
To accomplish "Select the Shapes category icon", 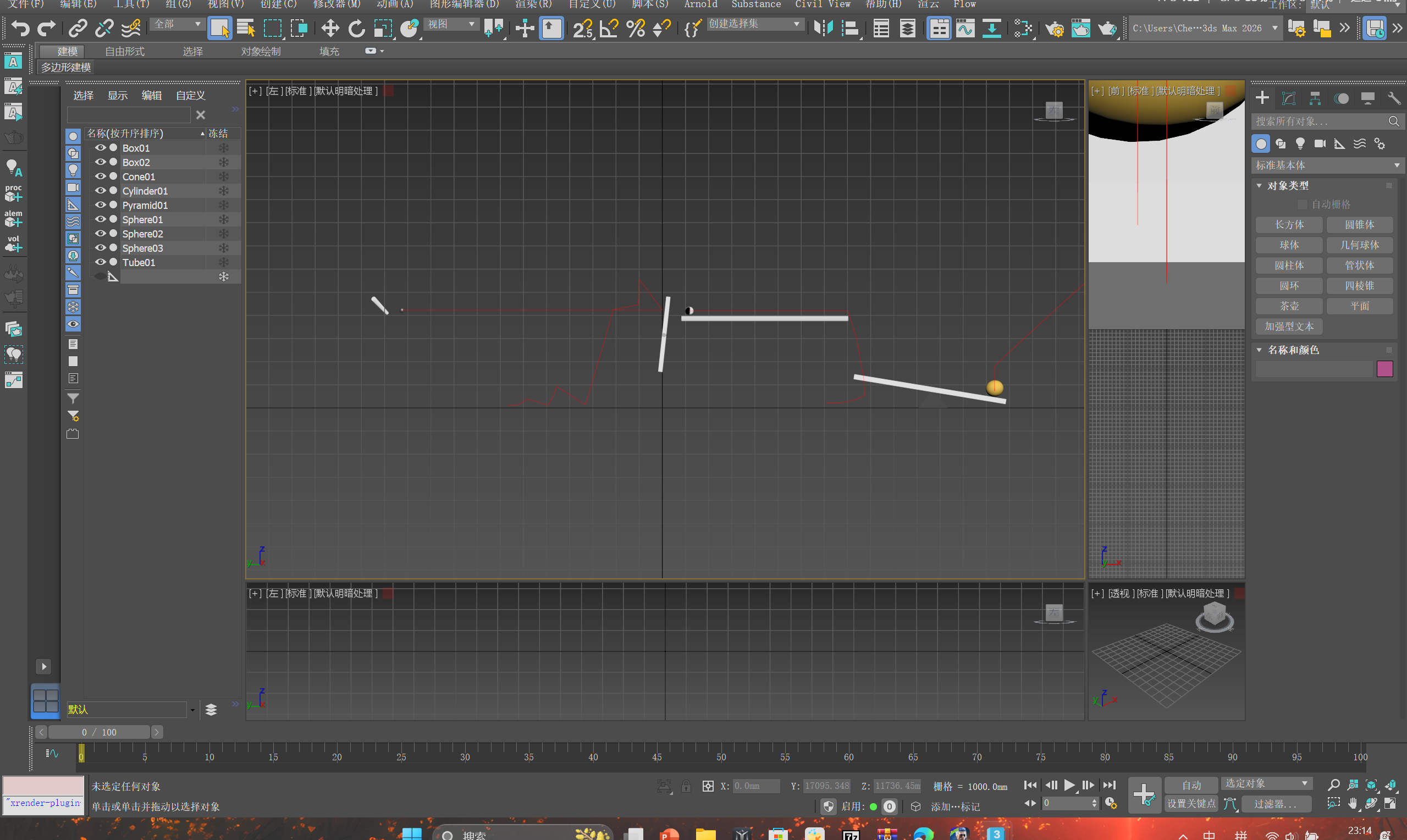I will click(1281, 144).
